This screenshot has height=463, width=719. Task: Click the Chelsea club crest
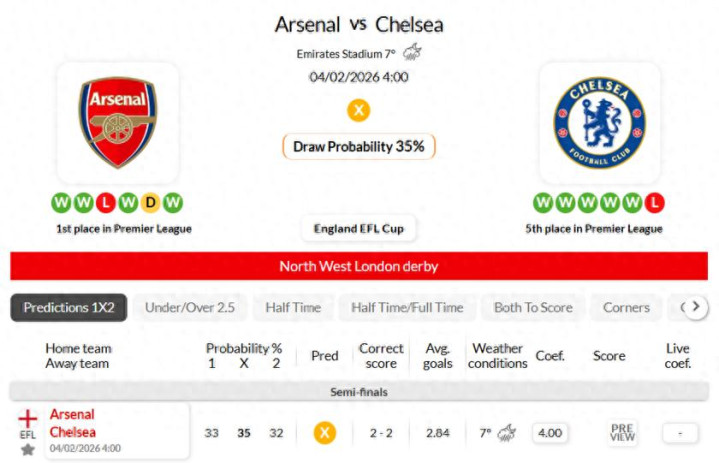coord(599,122)
